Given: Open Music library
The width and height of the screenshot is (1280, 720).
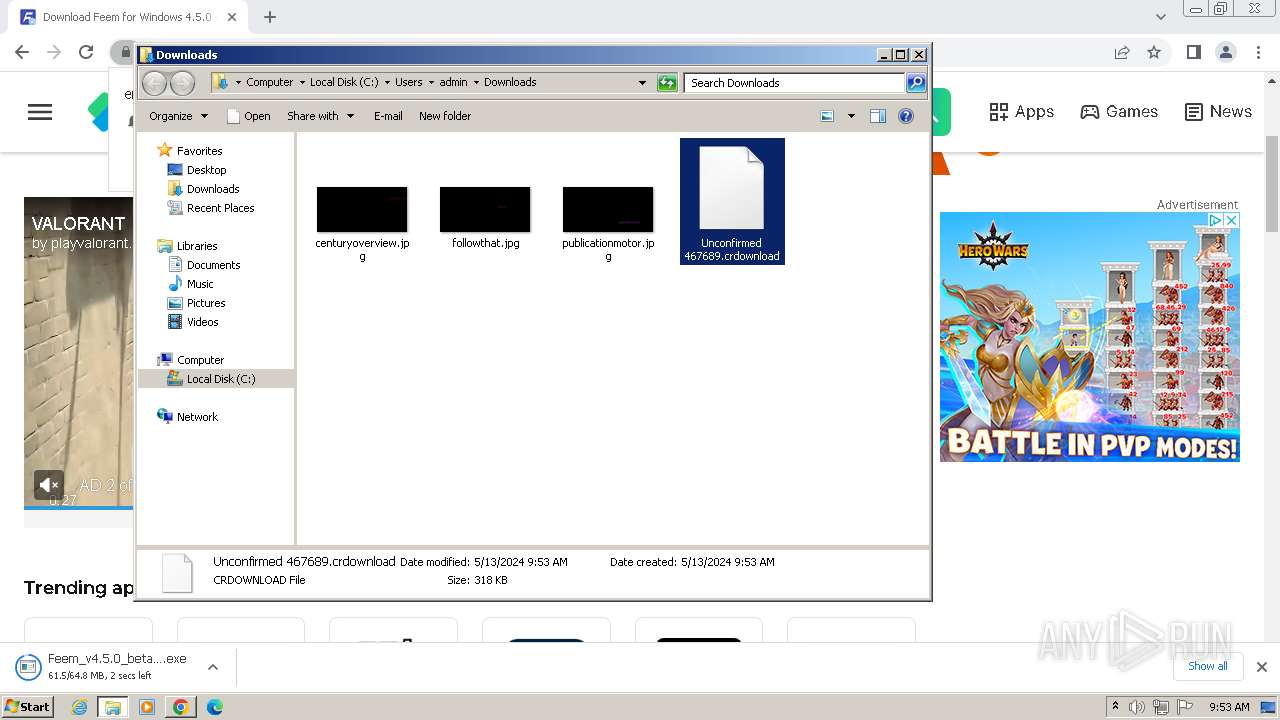Looking at the screenshot, I should tap(200, 284).
